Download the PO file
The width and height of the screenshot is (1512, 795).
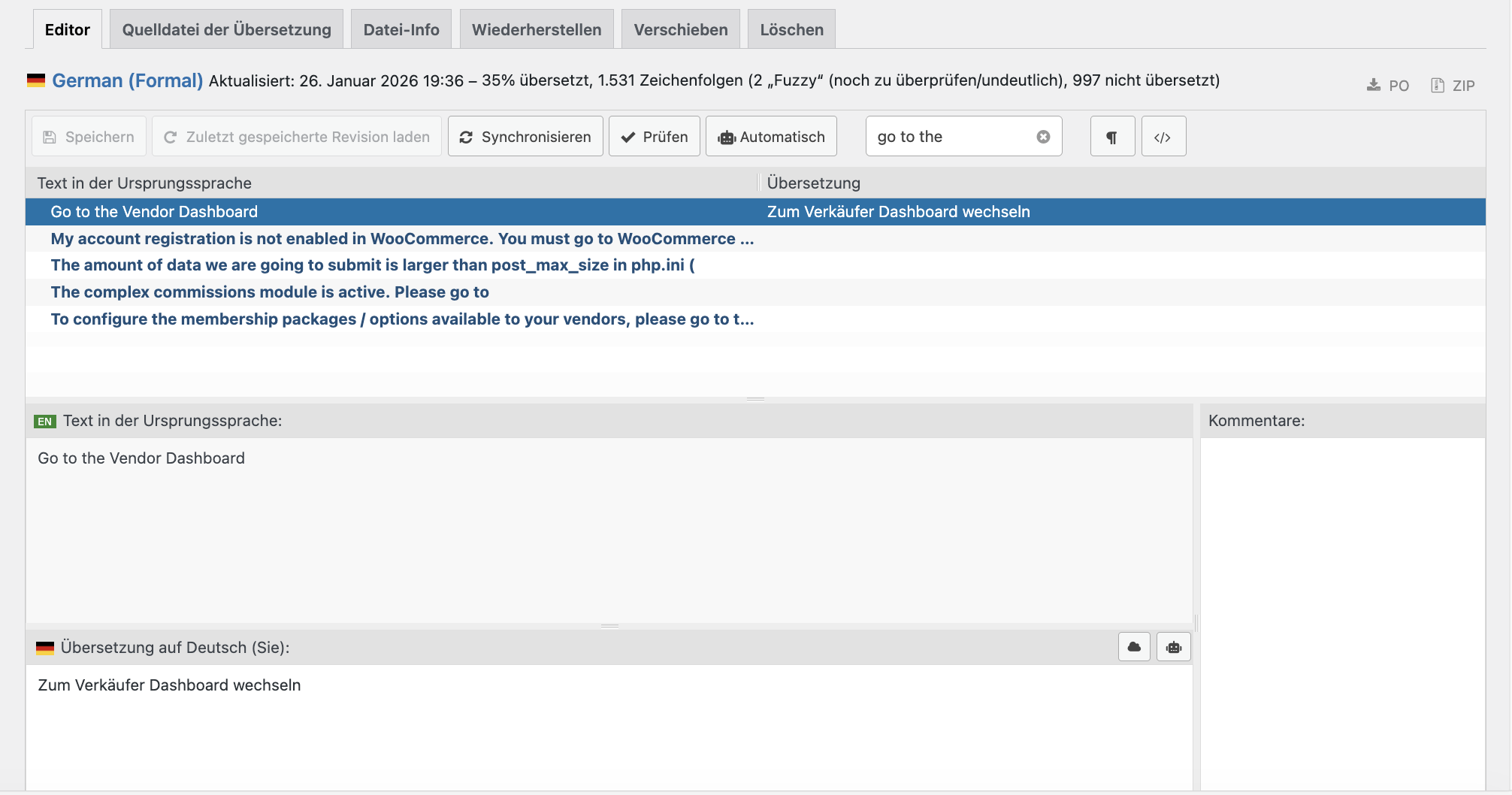click(1387, 85)
